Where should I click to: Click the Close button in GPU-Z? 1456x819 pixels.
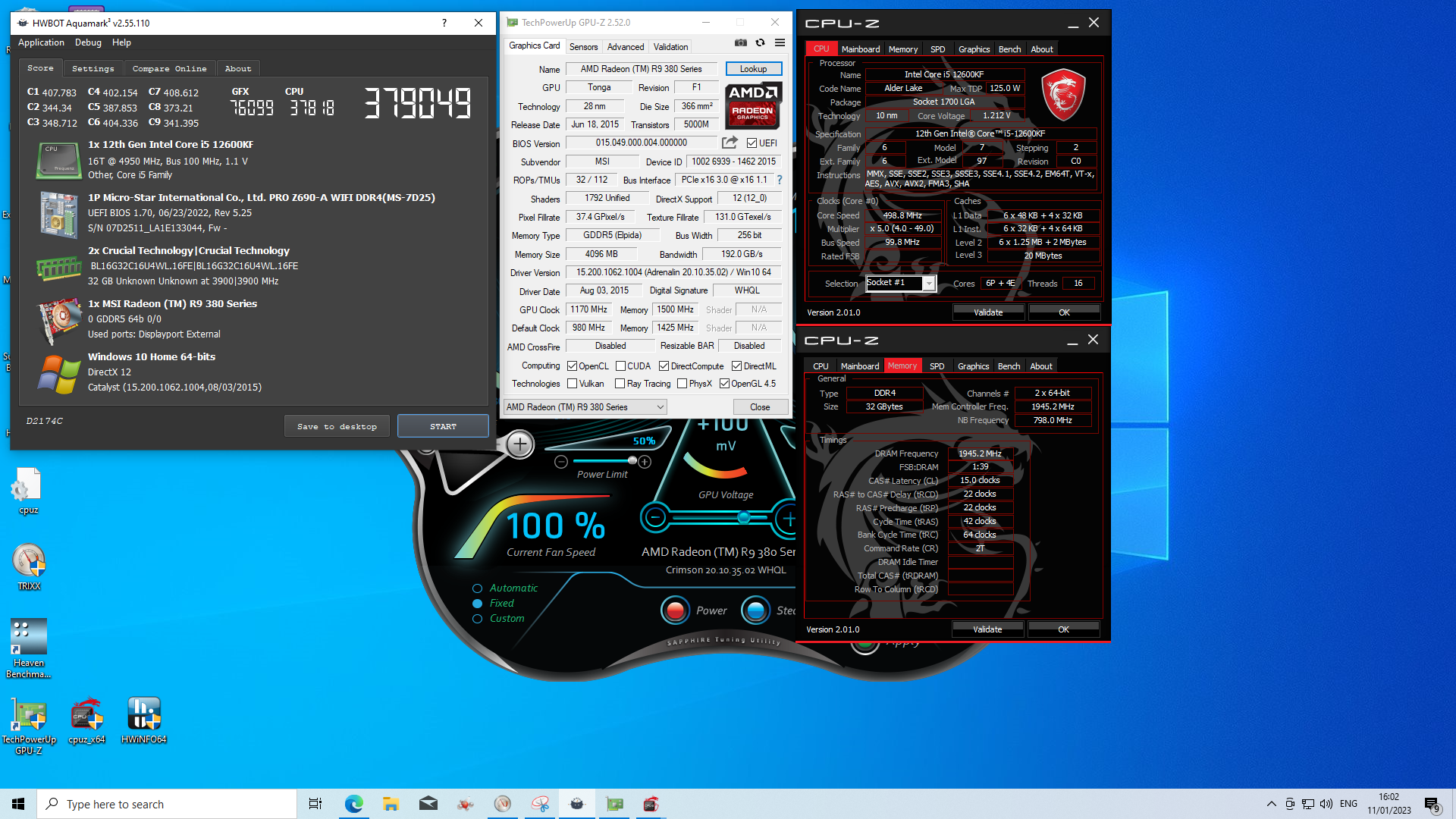[760, 407]
